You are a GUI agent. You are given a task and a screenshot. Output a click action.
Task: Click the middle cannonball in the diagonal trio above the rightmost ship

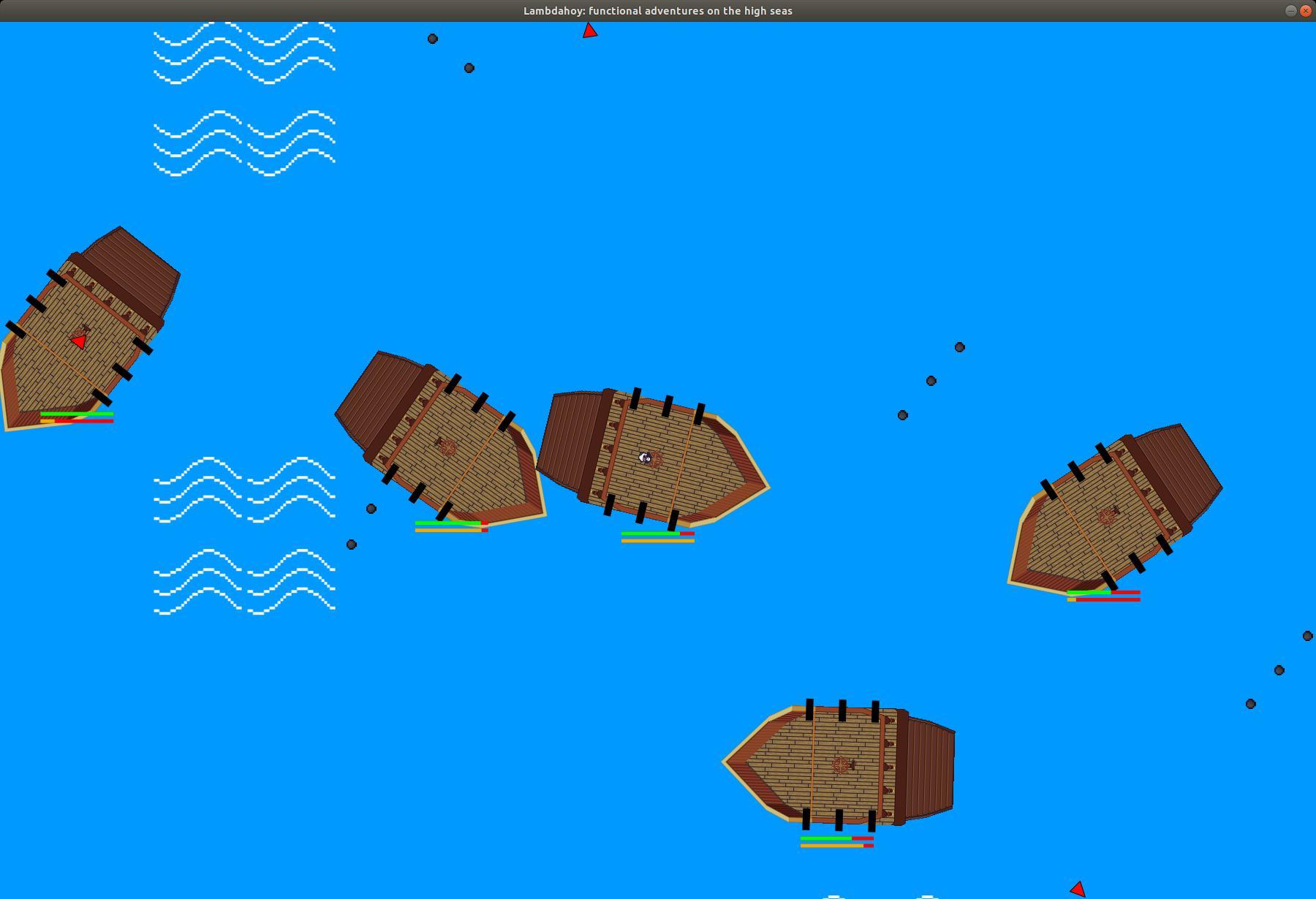click(931, 381)
